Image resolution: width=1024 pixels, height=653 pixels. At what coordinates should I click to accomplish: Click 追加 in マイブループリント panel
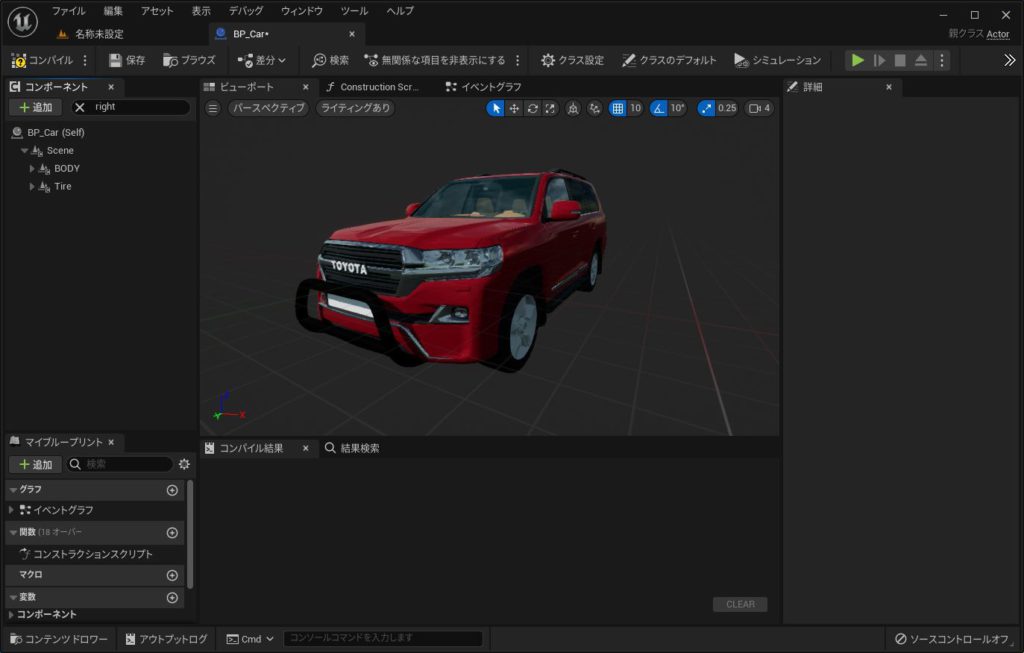point(36,464)
